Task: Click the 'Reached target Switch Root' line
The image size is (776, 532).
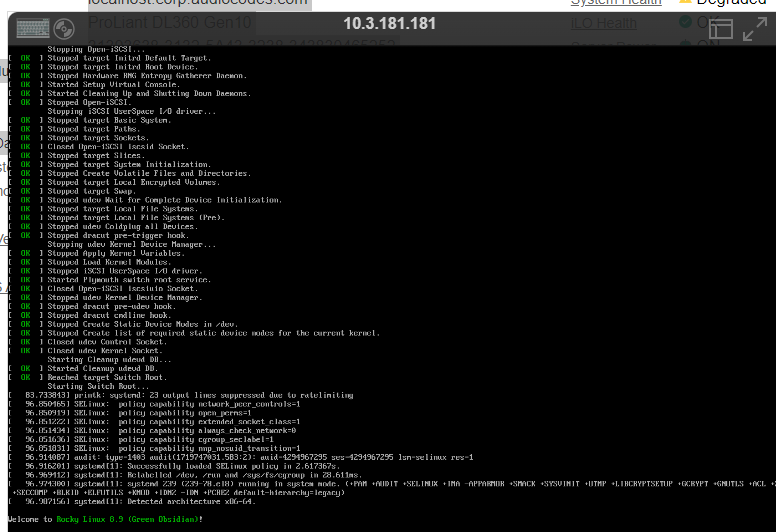Action: (x=110, y=376)
